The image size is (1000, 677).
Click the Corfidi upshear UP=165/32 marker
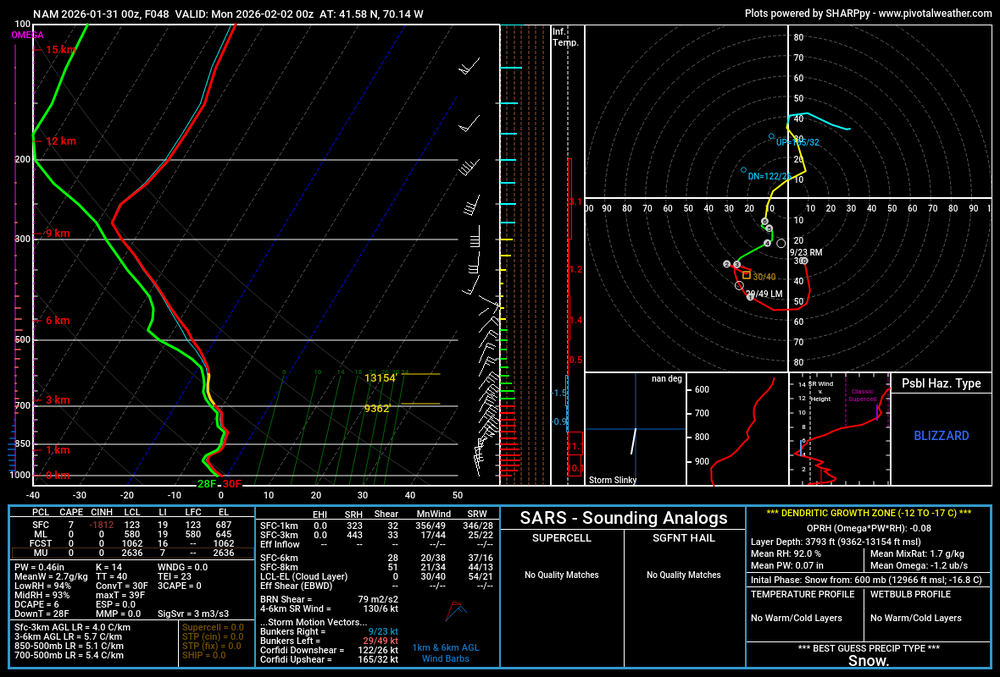click(772, 137)
